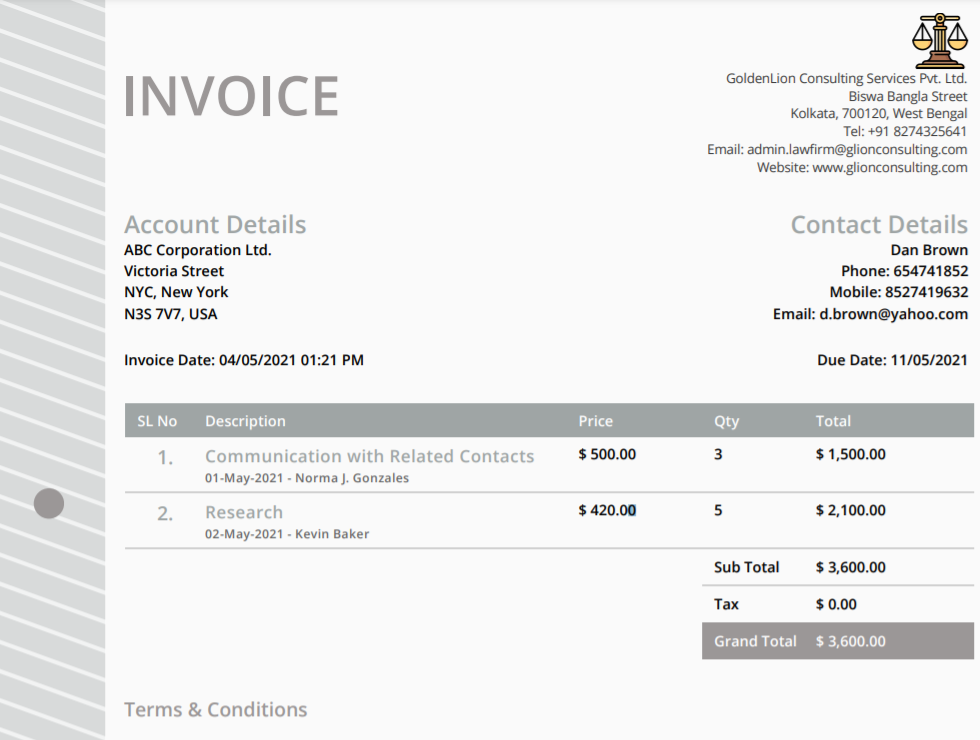This screenshot has width=980, height=740.
Task: Click the NYC, New York line
Action: click(176, 292)
